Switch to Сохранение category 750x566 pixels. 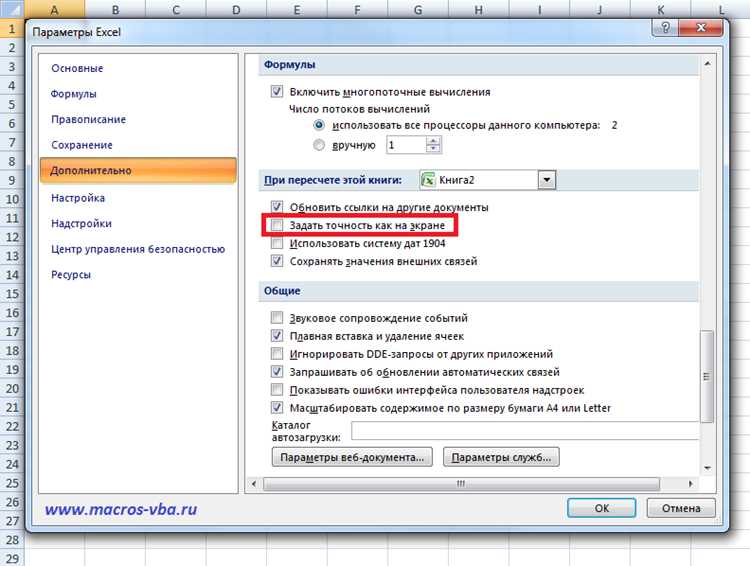[x=82, y=145]
